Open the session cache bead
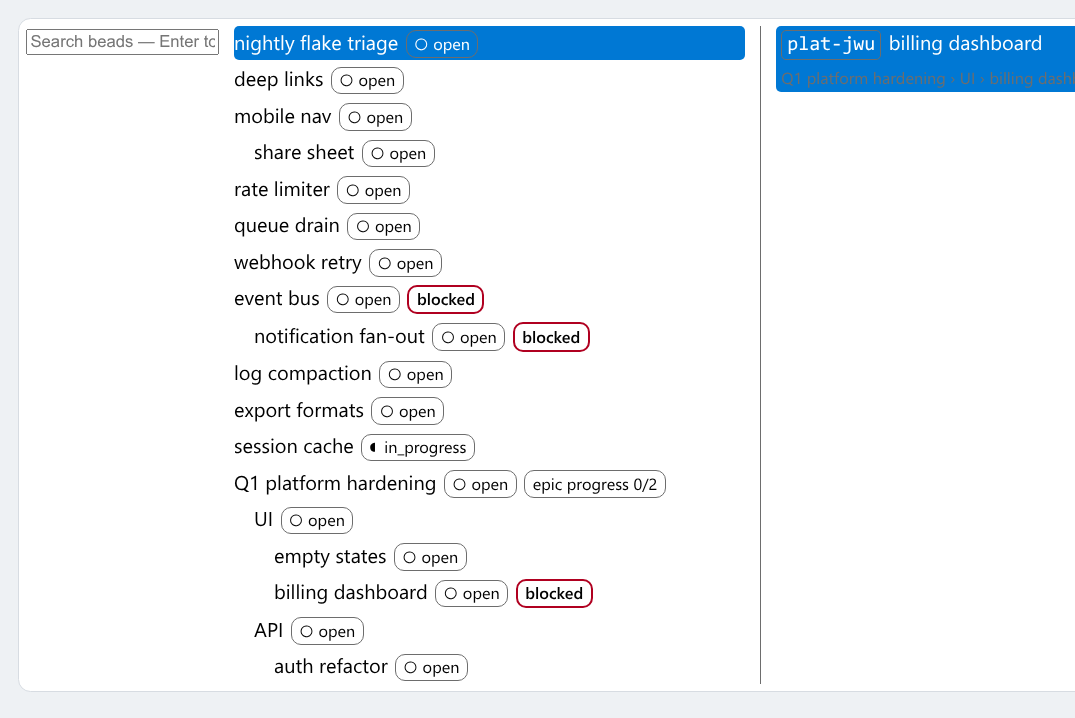1075x718 pixels. pyautogui.click(x=293, y=447)
